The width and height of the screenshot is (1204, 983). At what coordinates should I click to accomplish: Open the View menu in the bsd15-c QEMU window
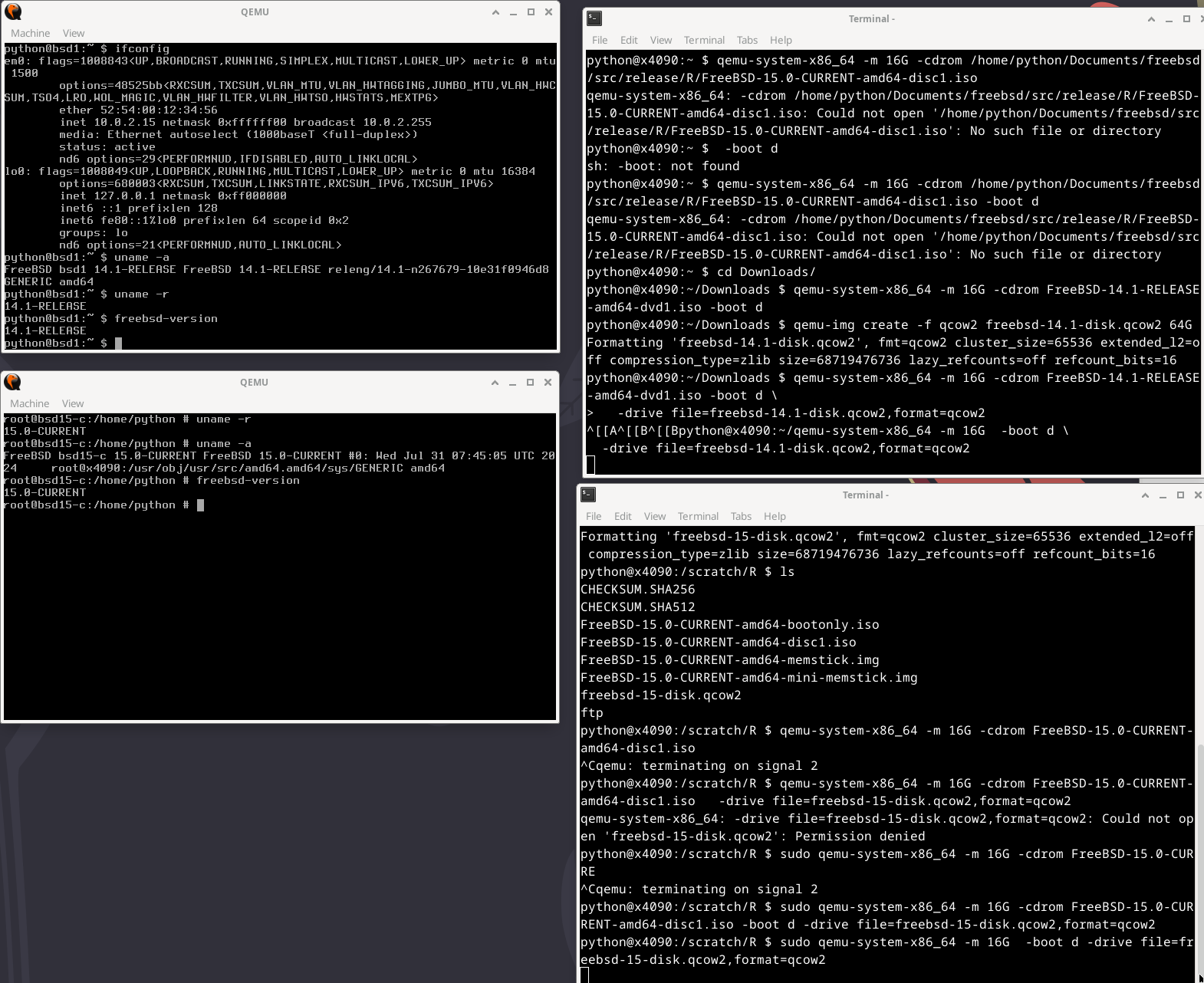(x=73, y=403)
